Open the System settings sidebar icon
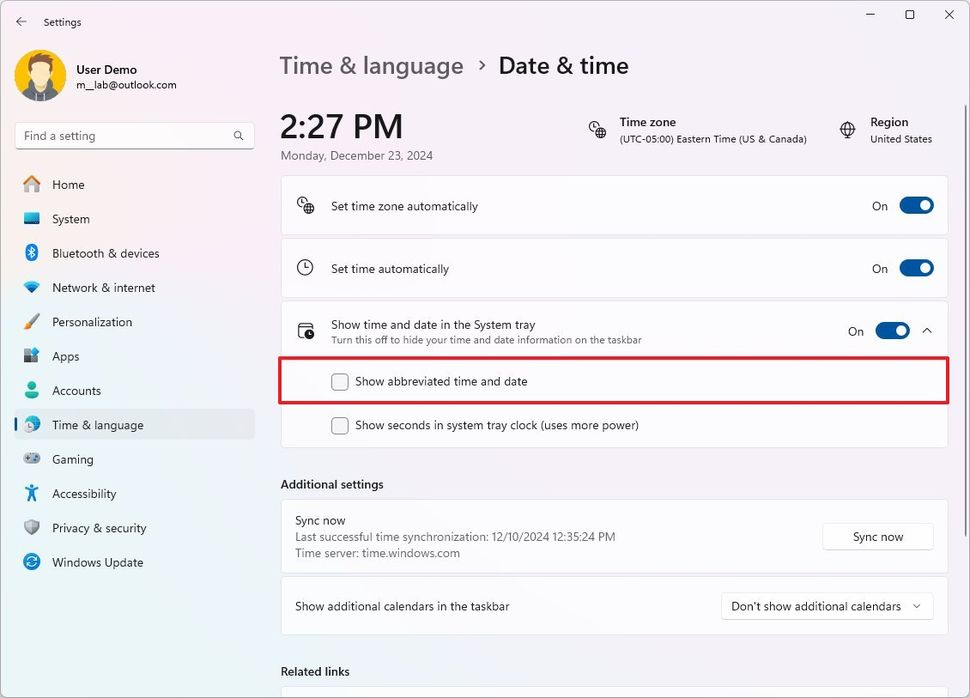Viewport: 970px width, 698px height. click(x=31, y=219)
